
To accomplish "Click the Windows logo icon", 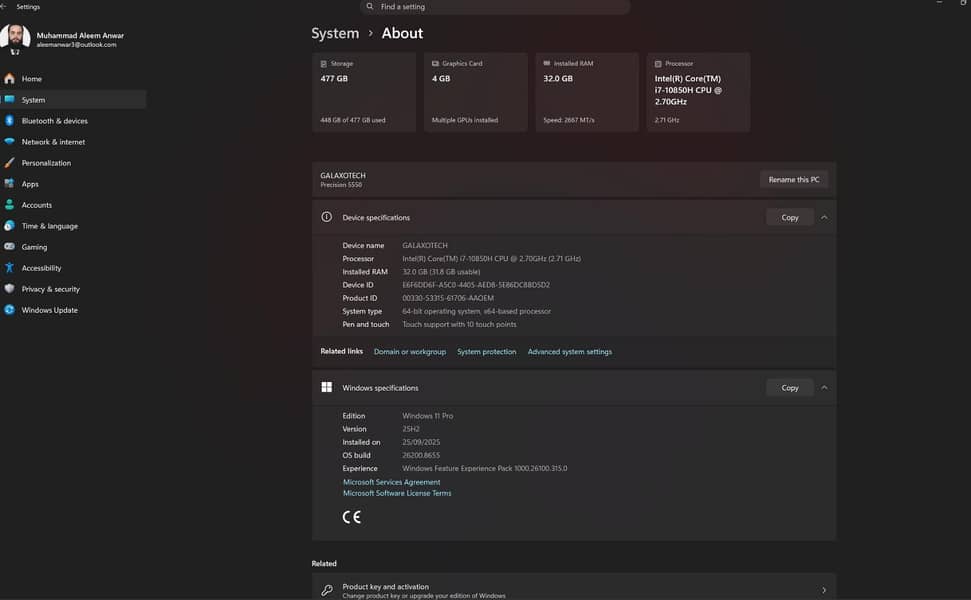I will 326,387.
